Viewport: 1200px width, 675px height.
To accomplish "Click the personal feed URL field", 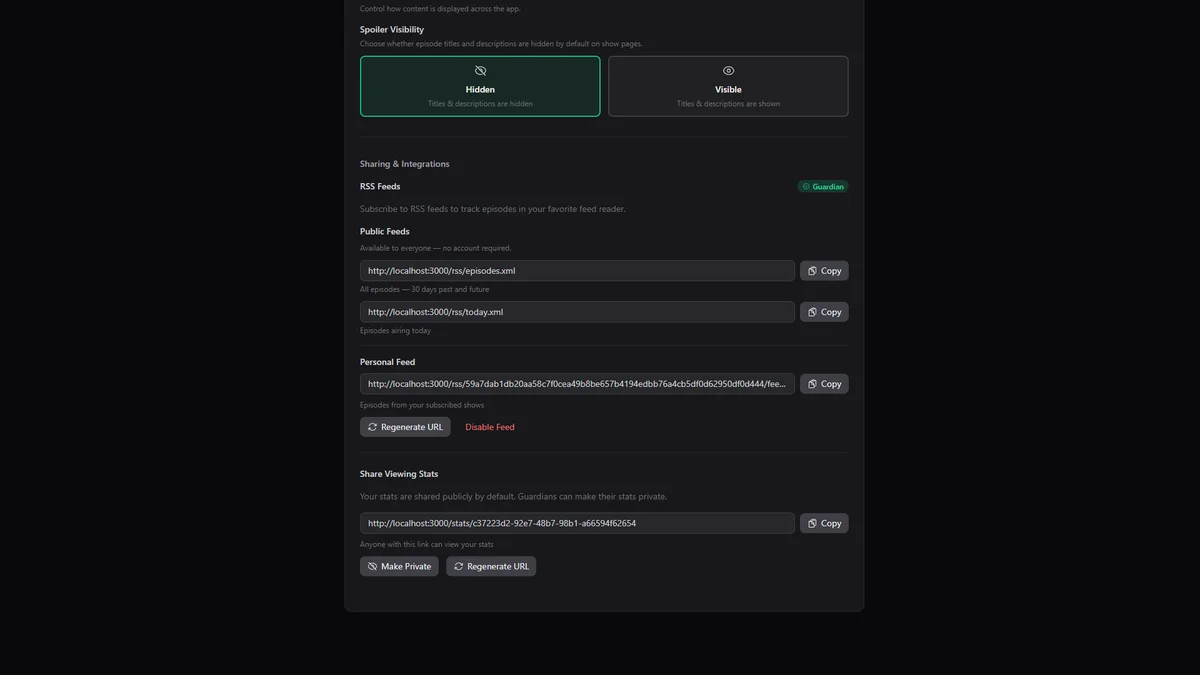I will (x=577, y=383).
